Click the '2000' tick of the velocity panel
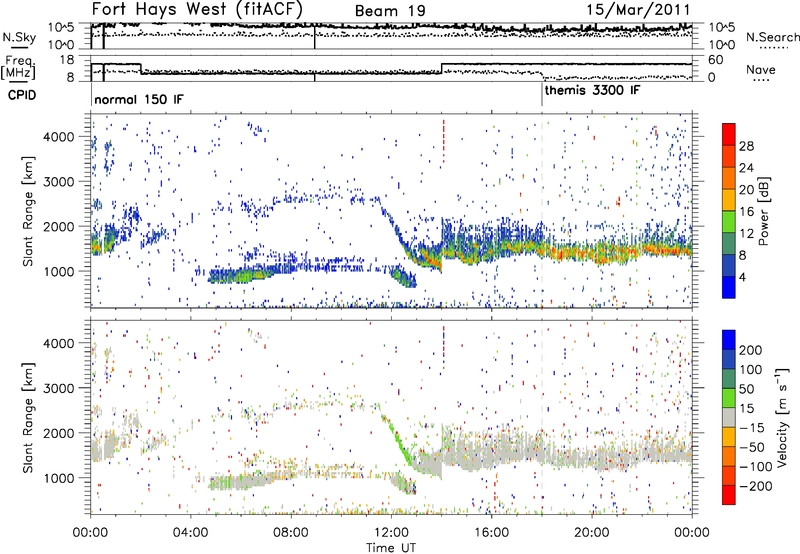The height and width of the screenshot is (554, 800). tap(58, 433)
